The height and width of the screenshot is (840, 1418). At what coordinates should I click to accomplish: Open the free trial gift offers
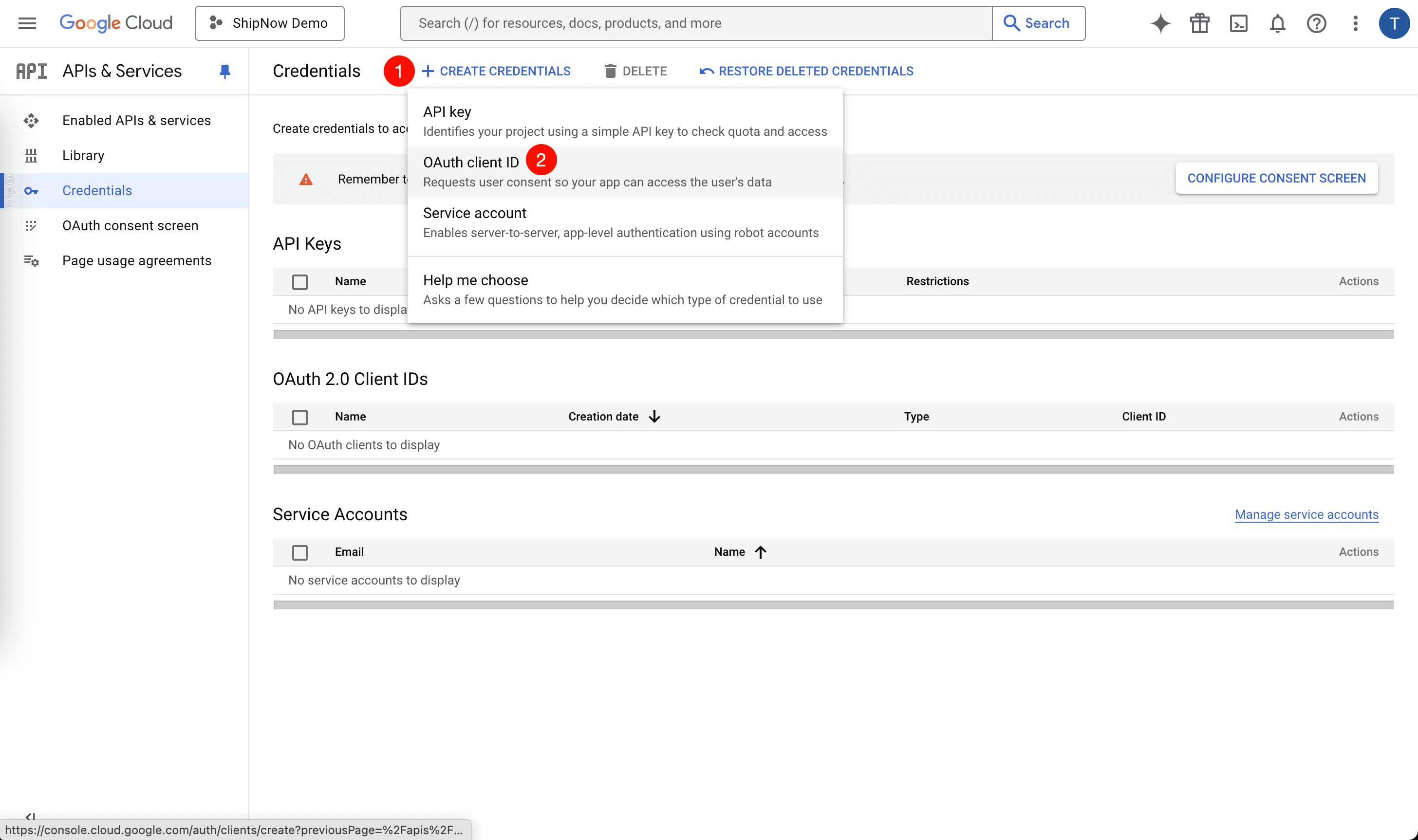tap(1199, 23)
